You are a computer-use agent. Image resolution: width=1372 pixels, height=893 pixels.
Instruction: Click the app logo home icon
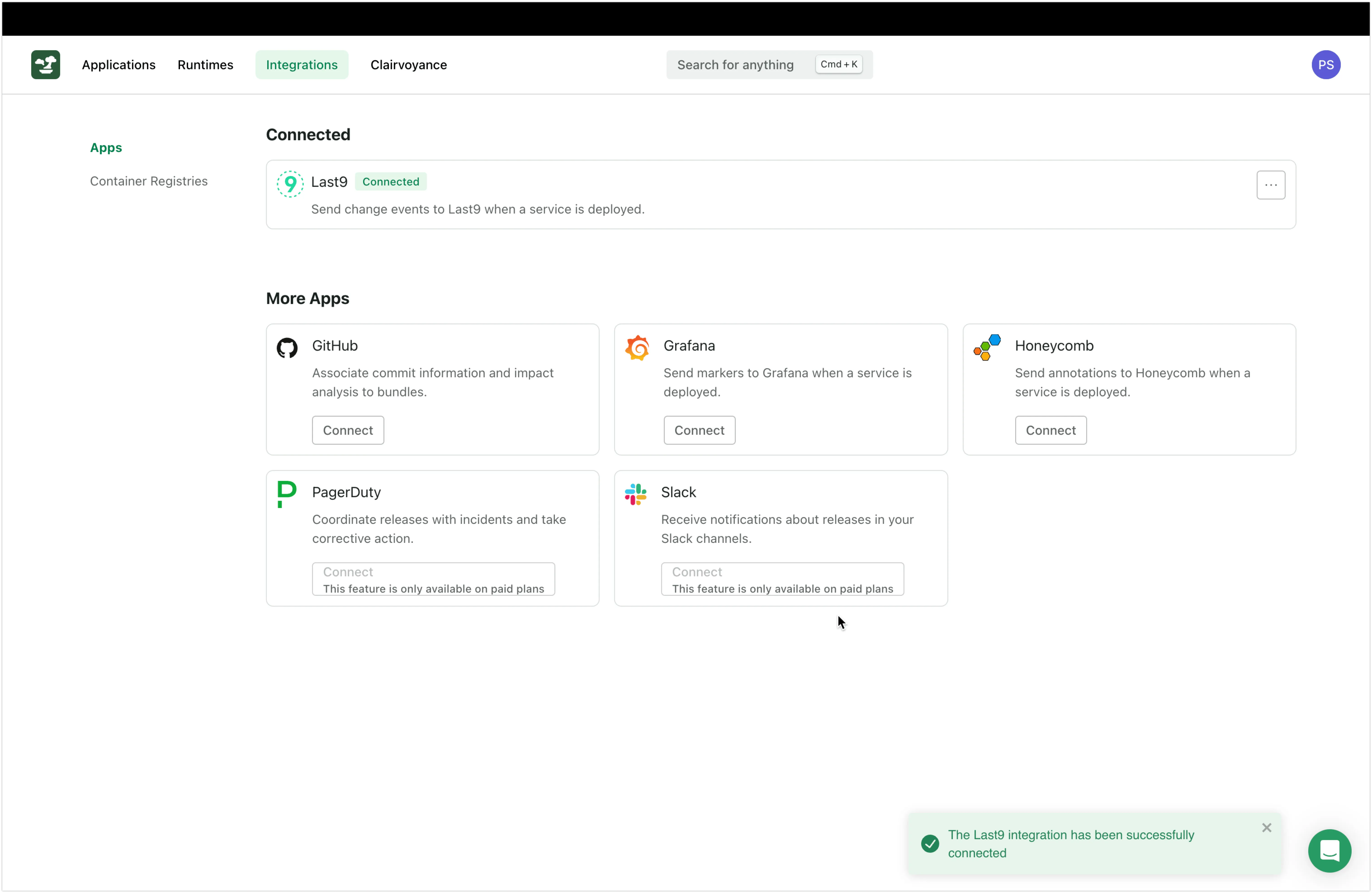coord(45,65)
